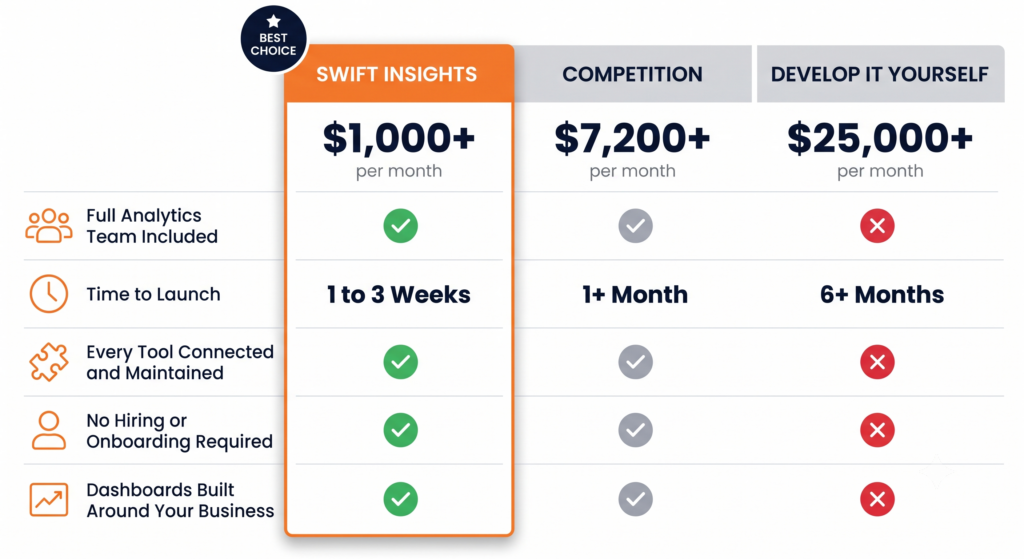
Task: Click the green check for No Hiring row
Action: pos(400,430)
